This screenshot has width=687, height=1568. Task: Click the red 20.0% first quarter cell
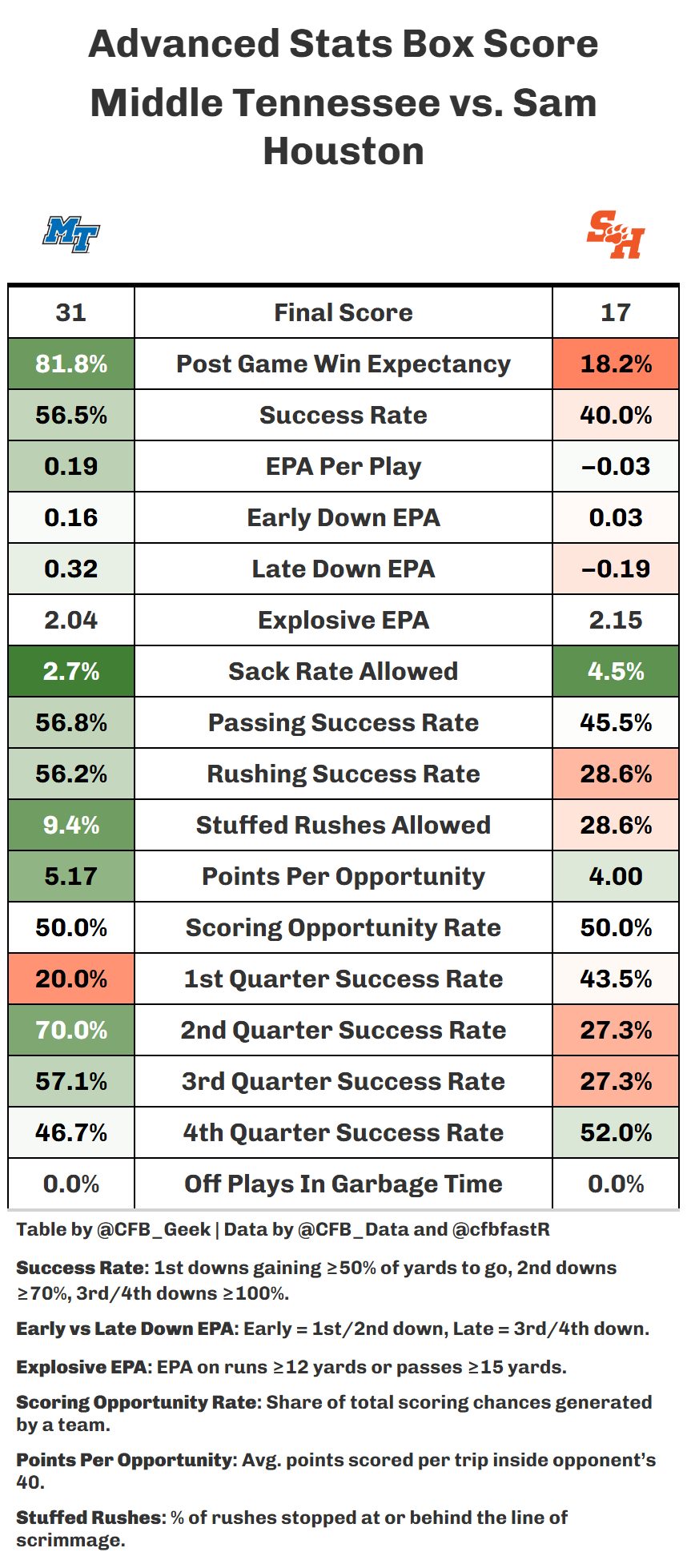click(71, 979)
